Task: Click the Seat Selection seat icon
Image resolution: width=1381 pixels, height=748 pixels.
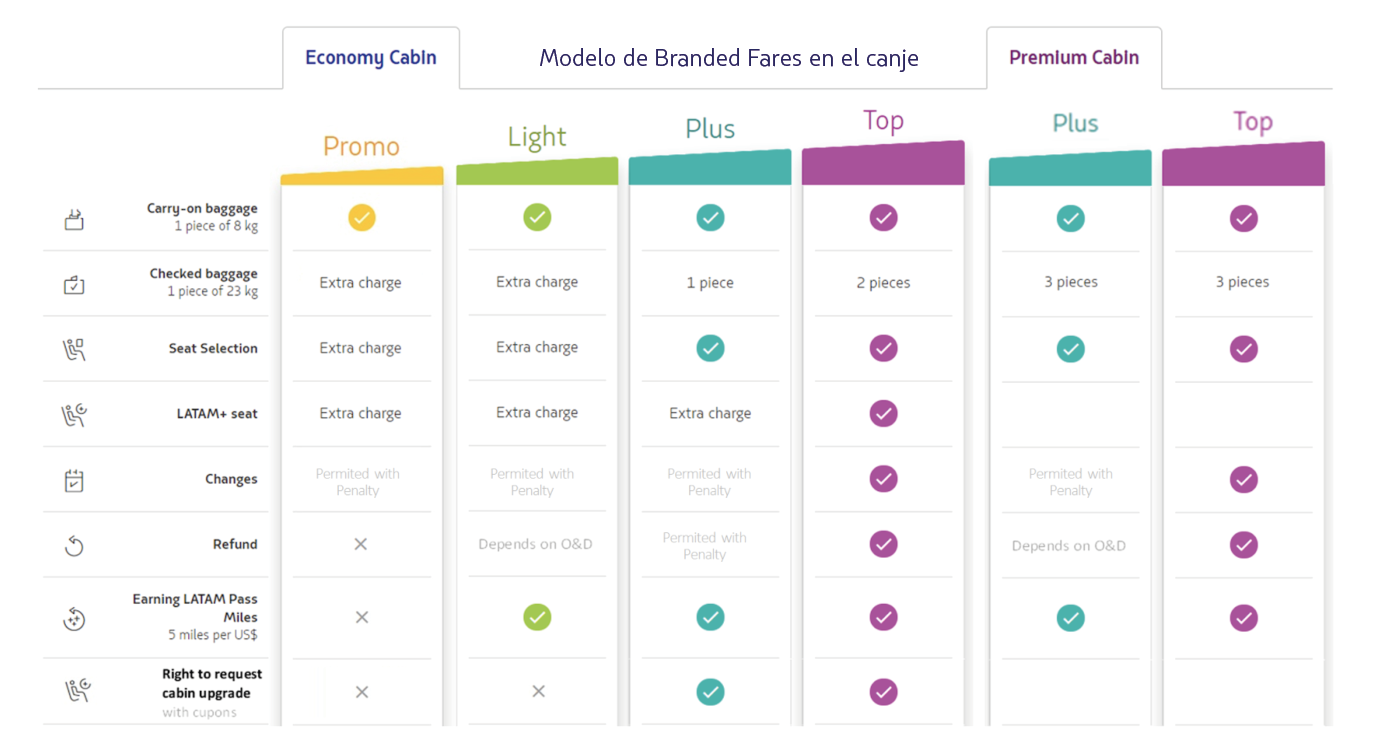Action: click(74, 349)
